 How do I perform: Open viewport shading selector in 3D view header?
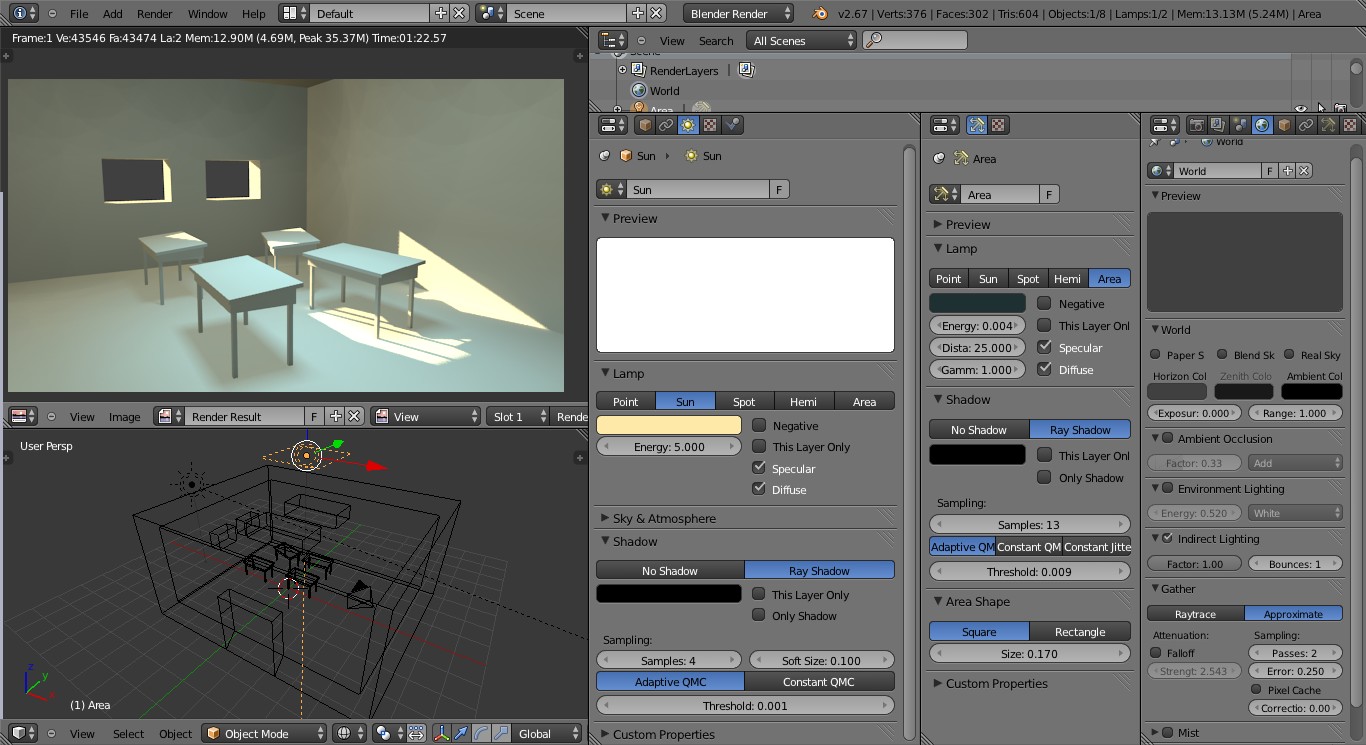click(350, 733)
